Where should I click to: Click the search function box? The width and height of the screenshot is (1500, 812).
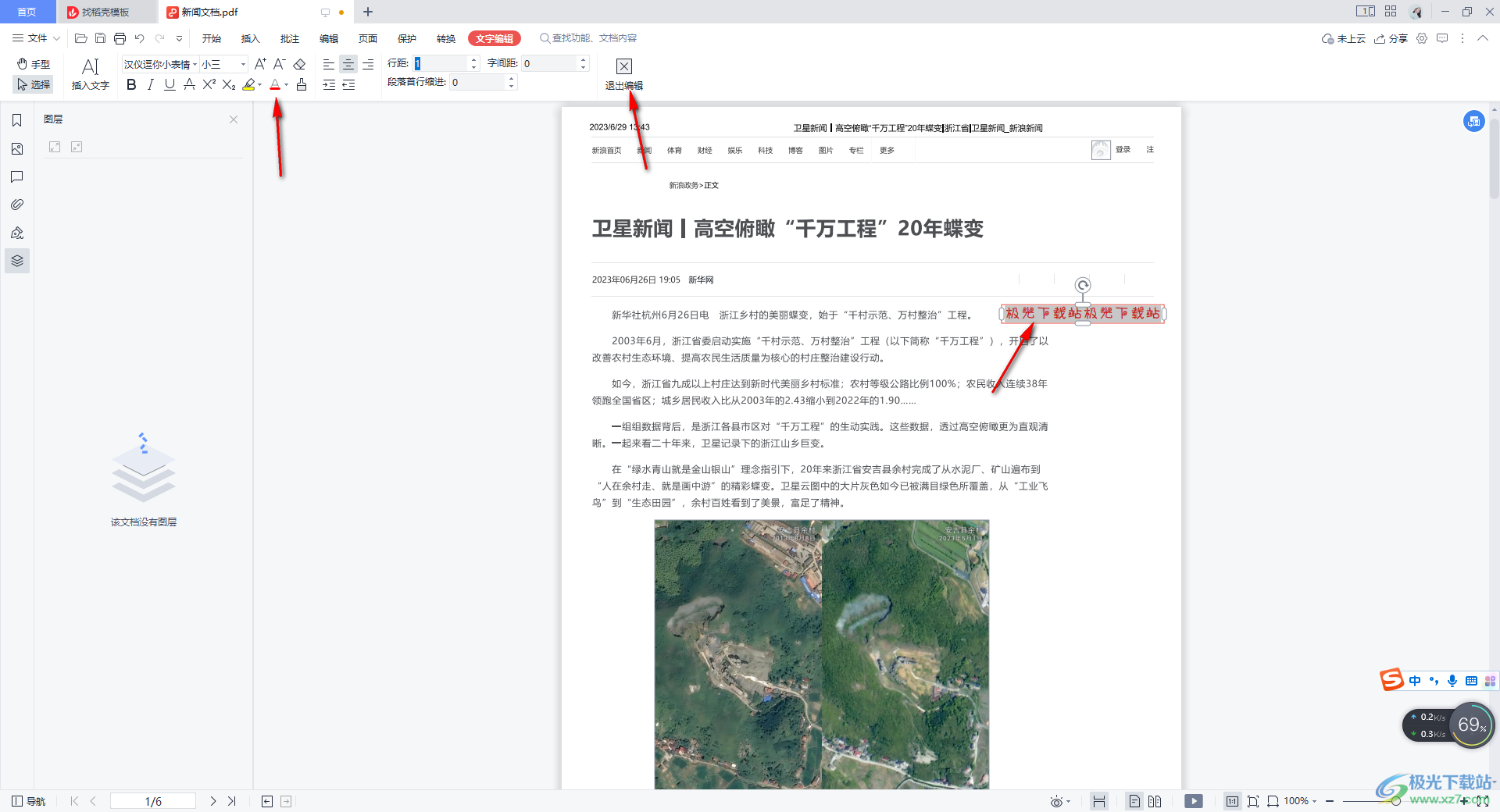click(x=588, y=38)
